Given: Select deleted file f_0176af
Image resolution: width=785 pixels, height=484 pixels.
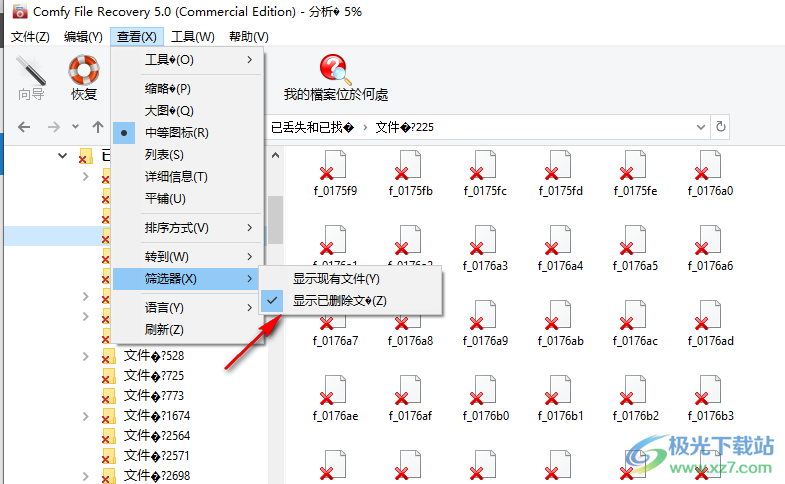Looking at the screenshot, I should point(410,398).
